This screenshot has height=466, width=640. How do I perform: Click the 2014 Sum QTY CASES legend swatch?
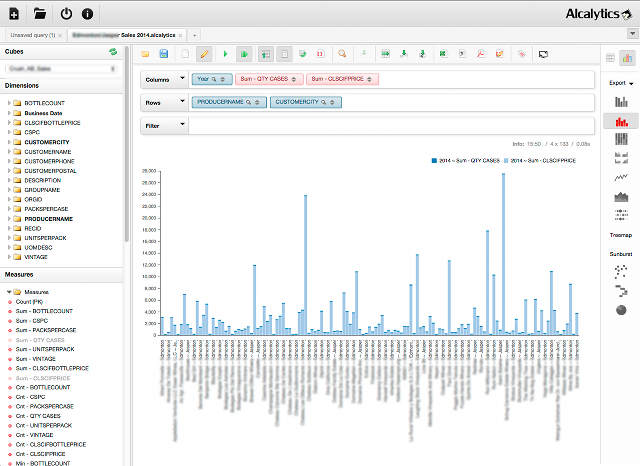433,160
